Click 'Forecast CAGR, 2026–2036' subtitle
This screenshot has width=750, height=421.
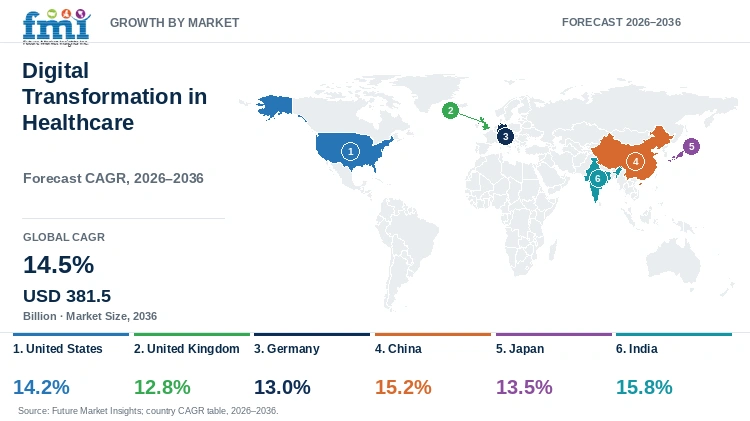113,178
